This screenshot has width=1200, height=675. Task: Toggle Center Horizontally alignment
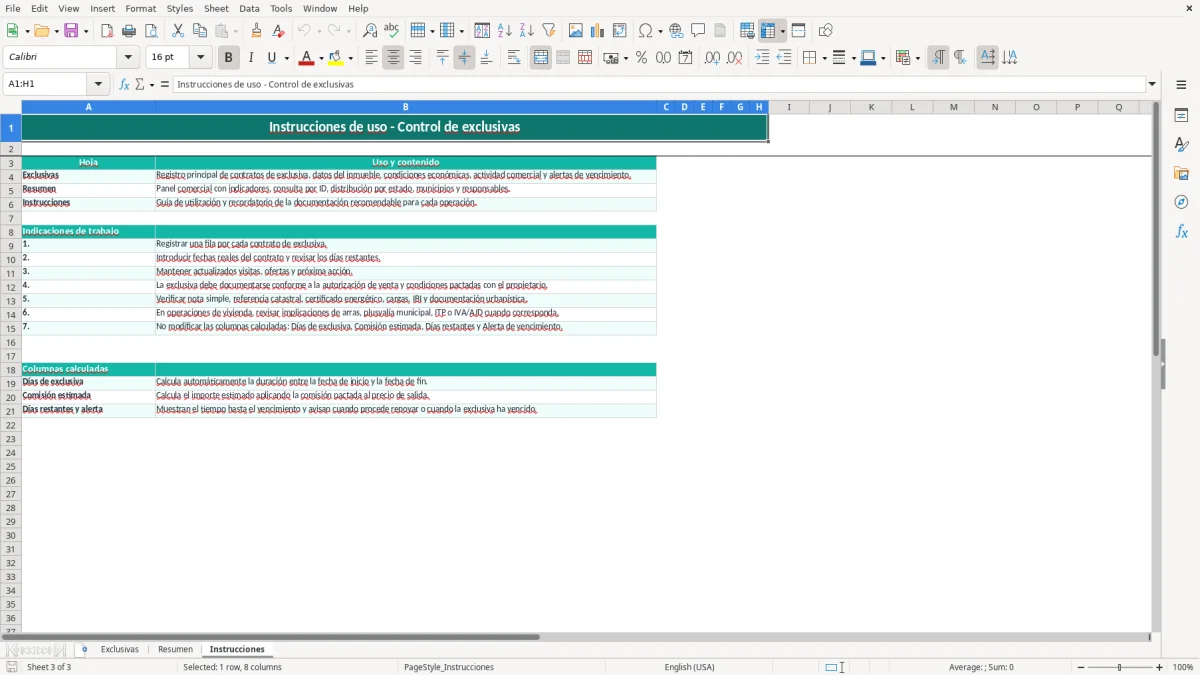tap(394, 58)
